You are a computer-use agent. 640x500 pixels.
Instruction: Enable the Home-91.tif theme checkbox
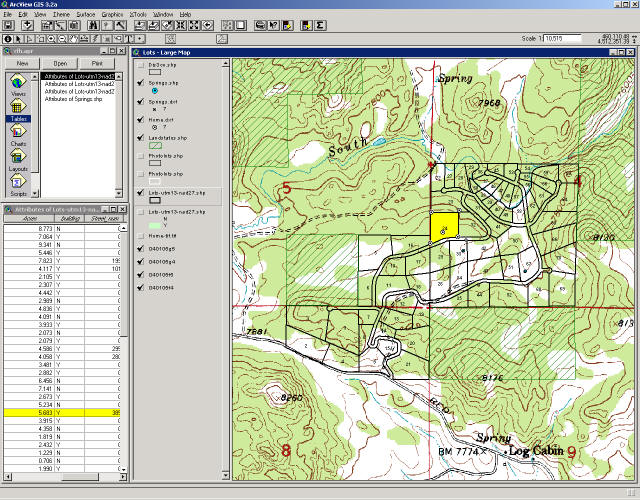(140, 236)
